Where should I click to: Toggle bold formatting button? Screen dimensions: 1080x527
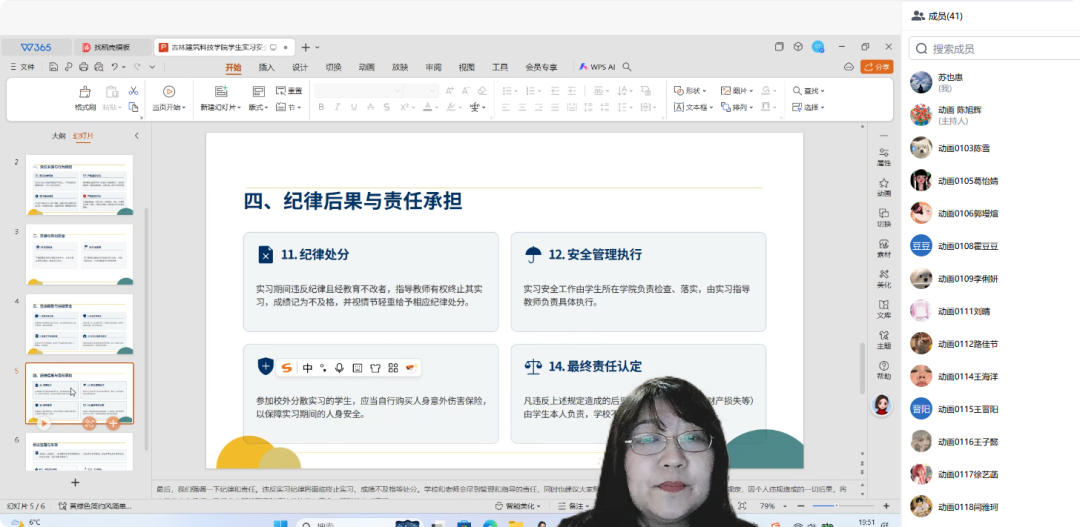[x=322, y=107]
